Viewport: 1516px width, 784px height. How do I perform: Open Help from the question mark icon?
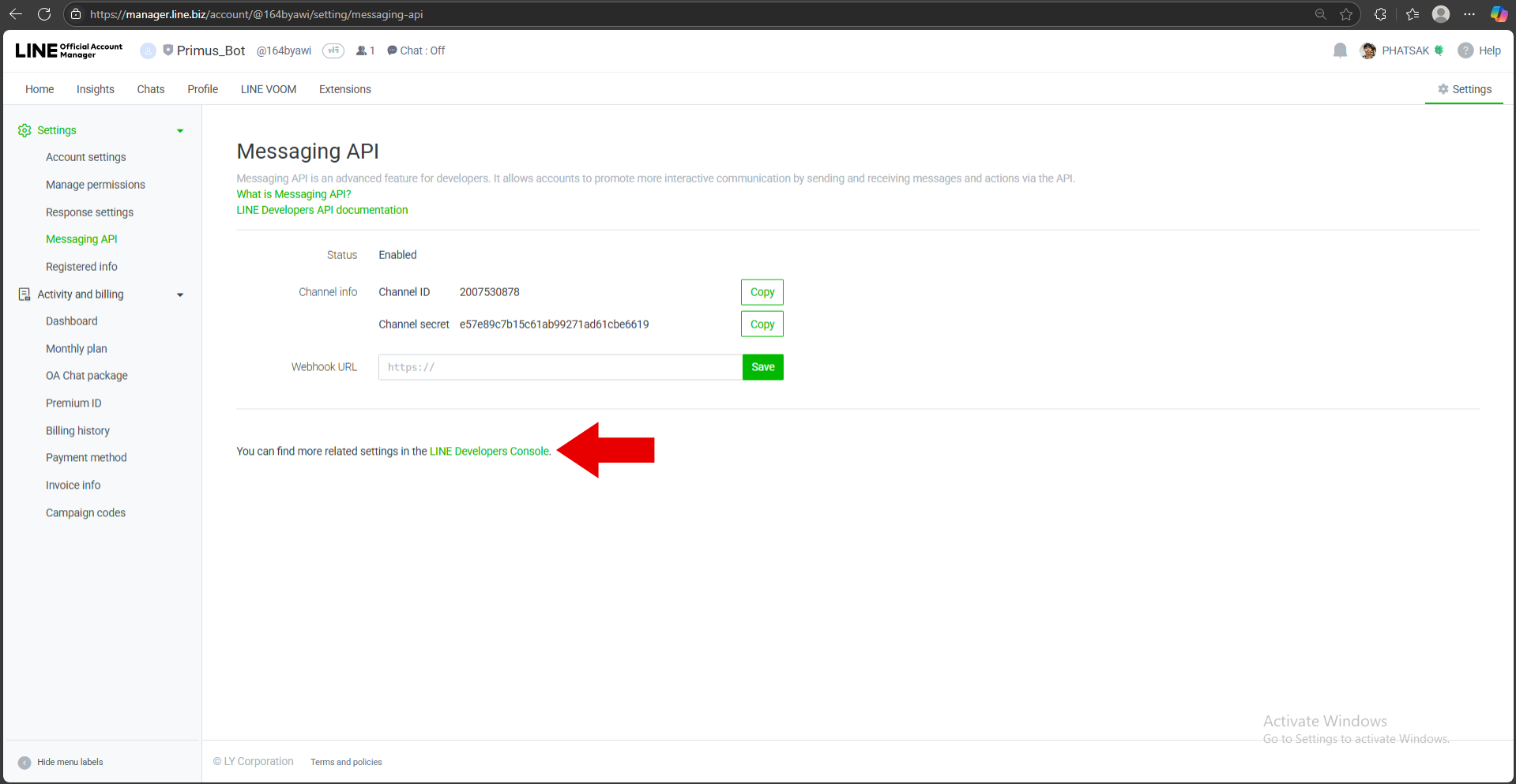click(1465, 51)
